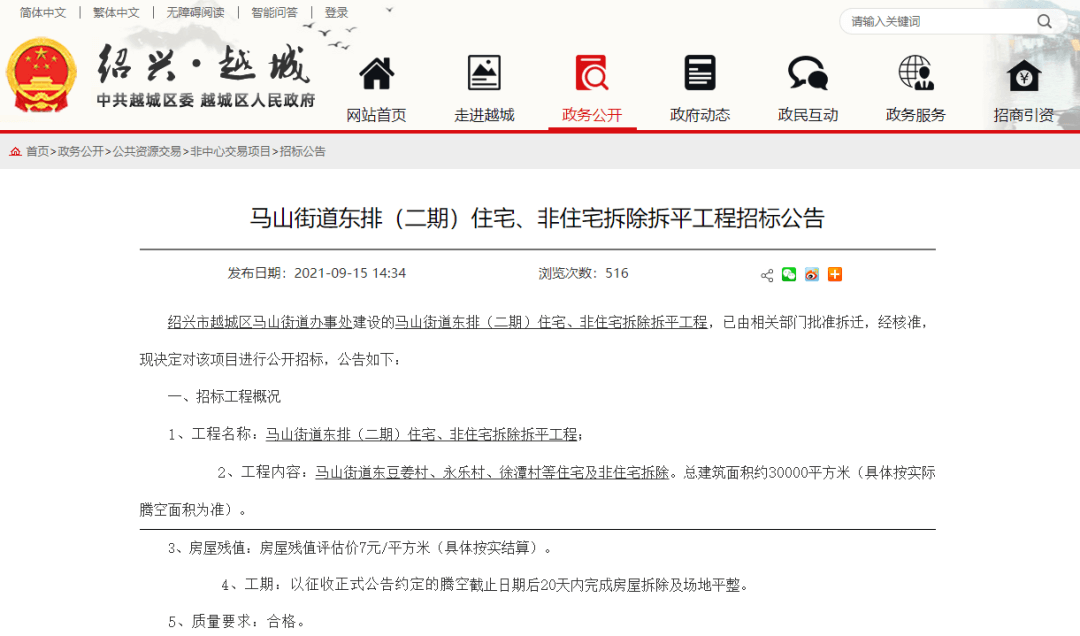This screenshot has height=636, width=1080.
Task: Click the gray share icon below the title
Action: pyautogui.click(x=765, y=274)
